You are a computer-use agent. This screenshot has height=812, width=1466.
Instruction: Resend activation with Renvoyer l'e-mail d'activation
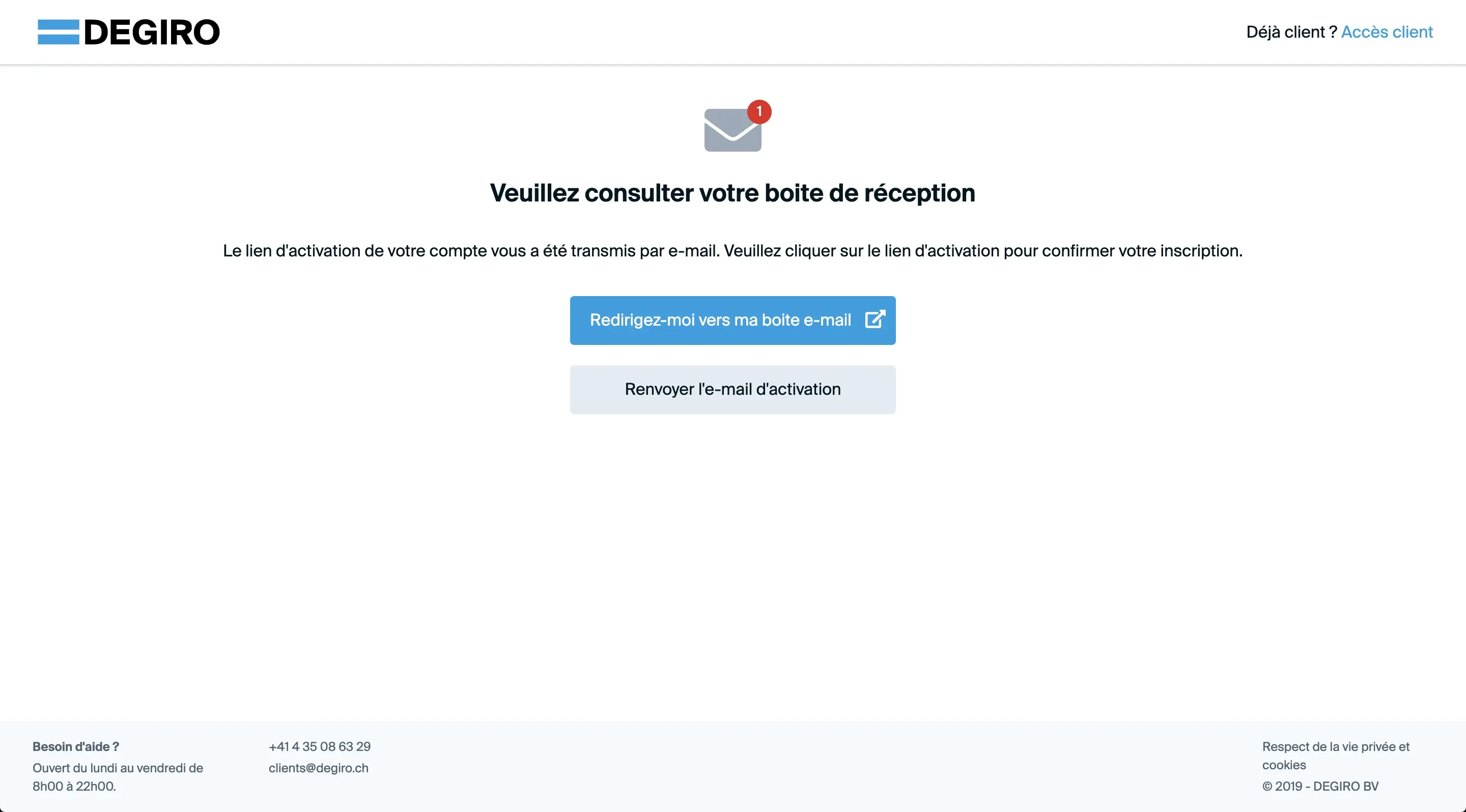[732, 390]
